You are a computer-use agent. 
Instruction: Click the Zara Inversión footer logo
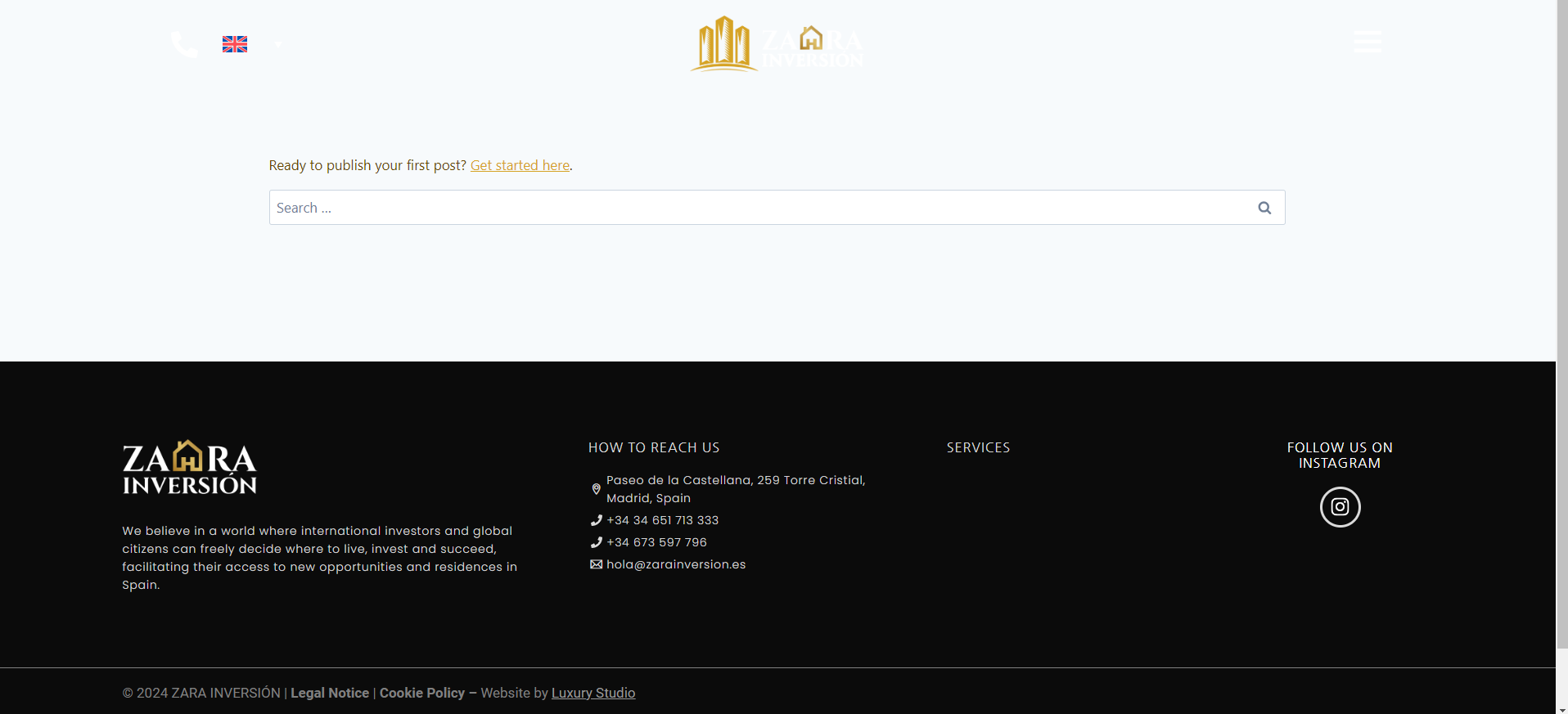[190, 467]
